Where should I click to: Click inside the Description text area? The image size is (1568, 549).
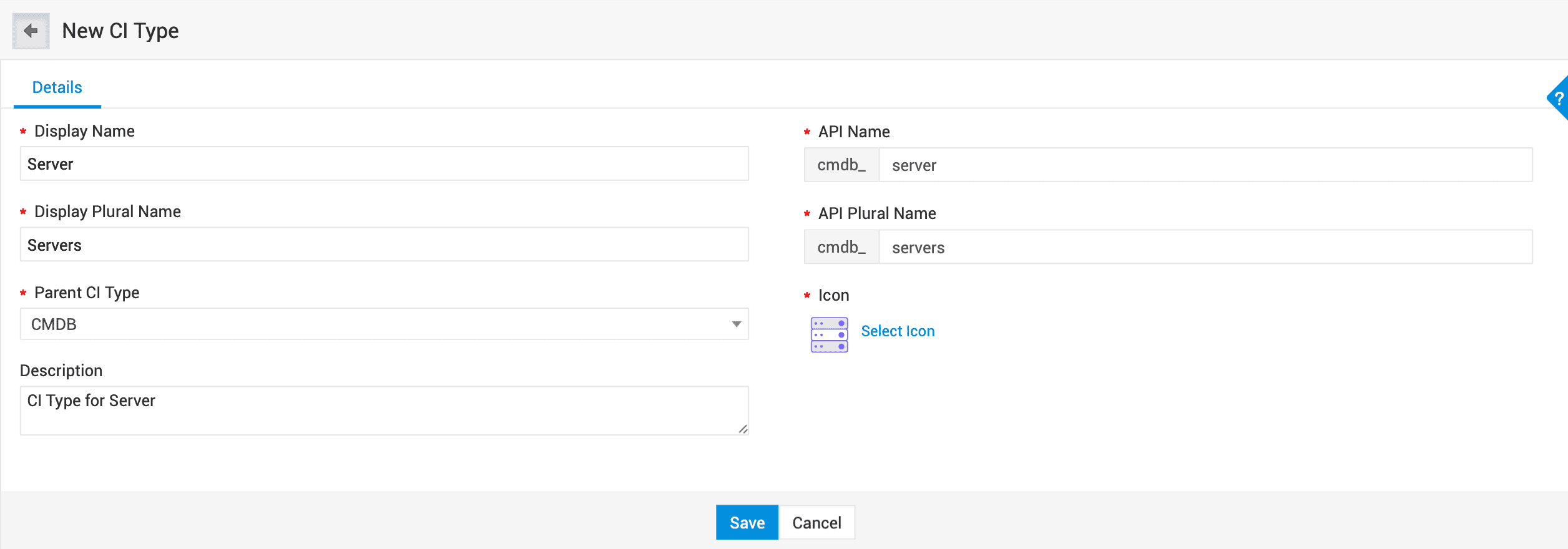click(x=384, y=411)
